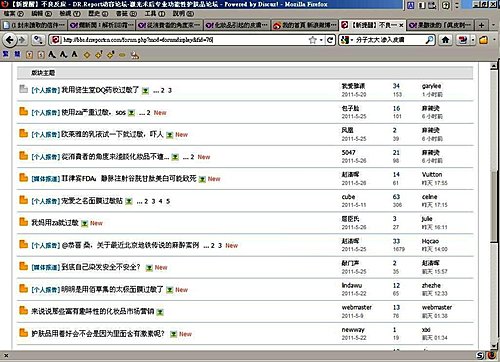500x362 pixels.
Task: Click the first letter A toolbar icon
Action: 52,54
